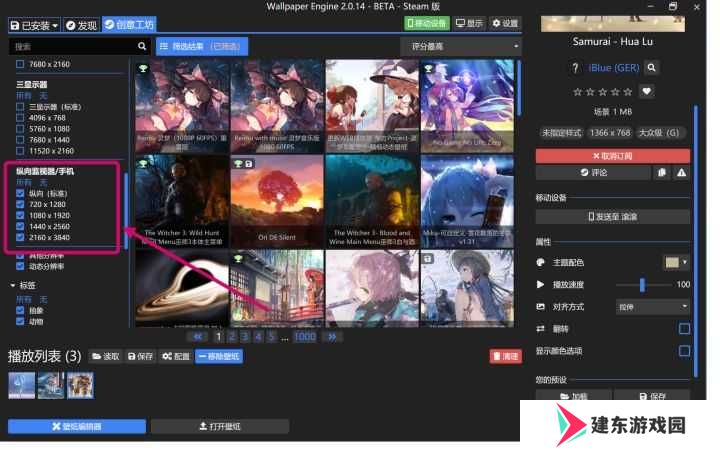Click the warning triangle report icon
This screenshot has height=450, width=720.
681,173
